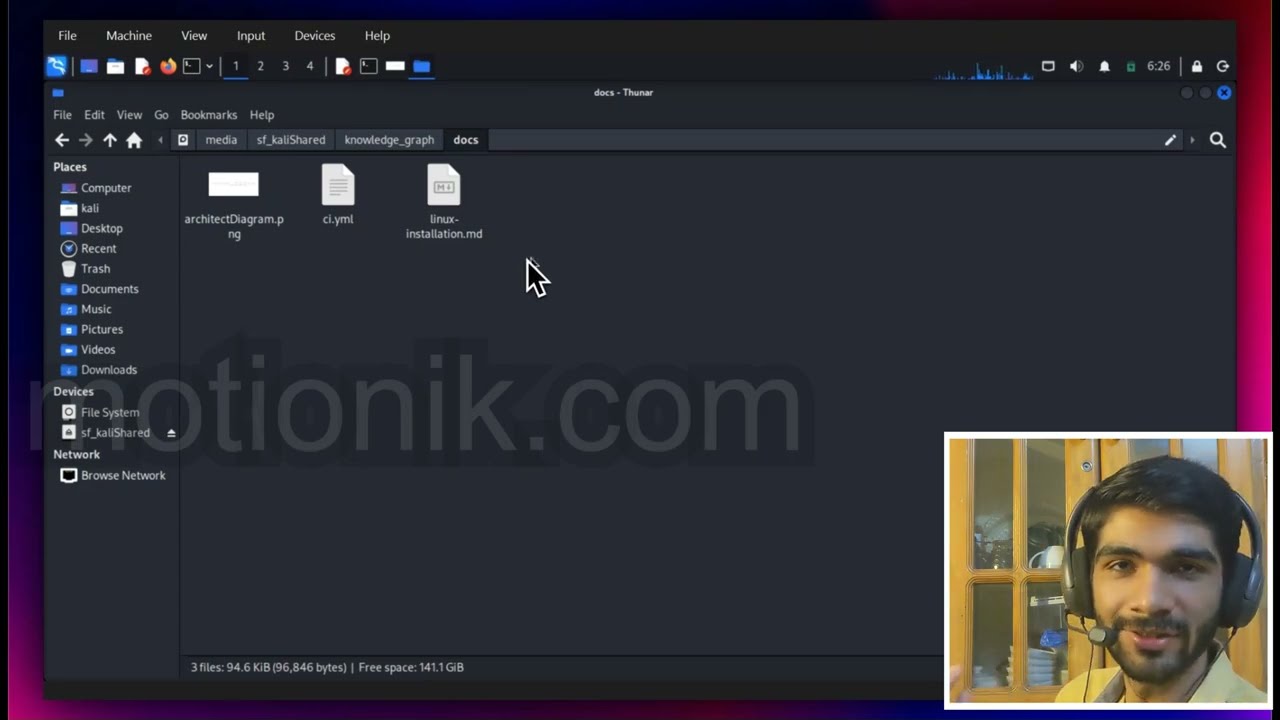Image resolution: width=1280 pixels, height=720 pixels.
Task: Open the Bookmarks menu
Action: 209,115
